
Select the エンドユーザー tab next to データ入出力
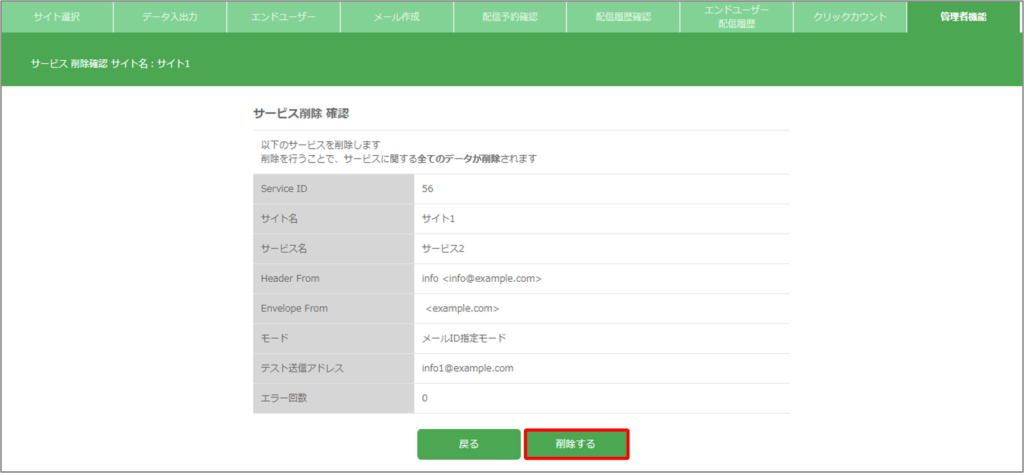pyautogui.click(x=283, y=17)
